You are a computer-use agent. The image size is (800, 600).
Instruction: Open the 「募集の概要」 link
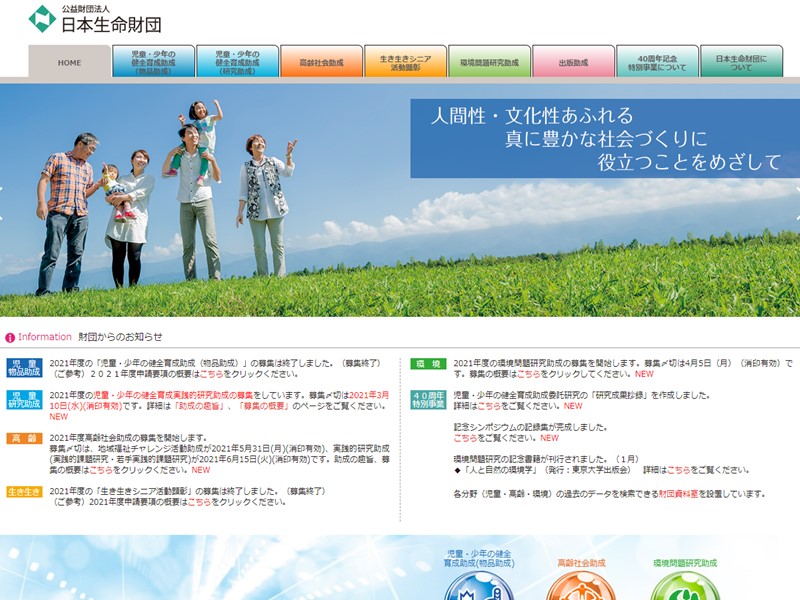(x=264, y=406)
